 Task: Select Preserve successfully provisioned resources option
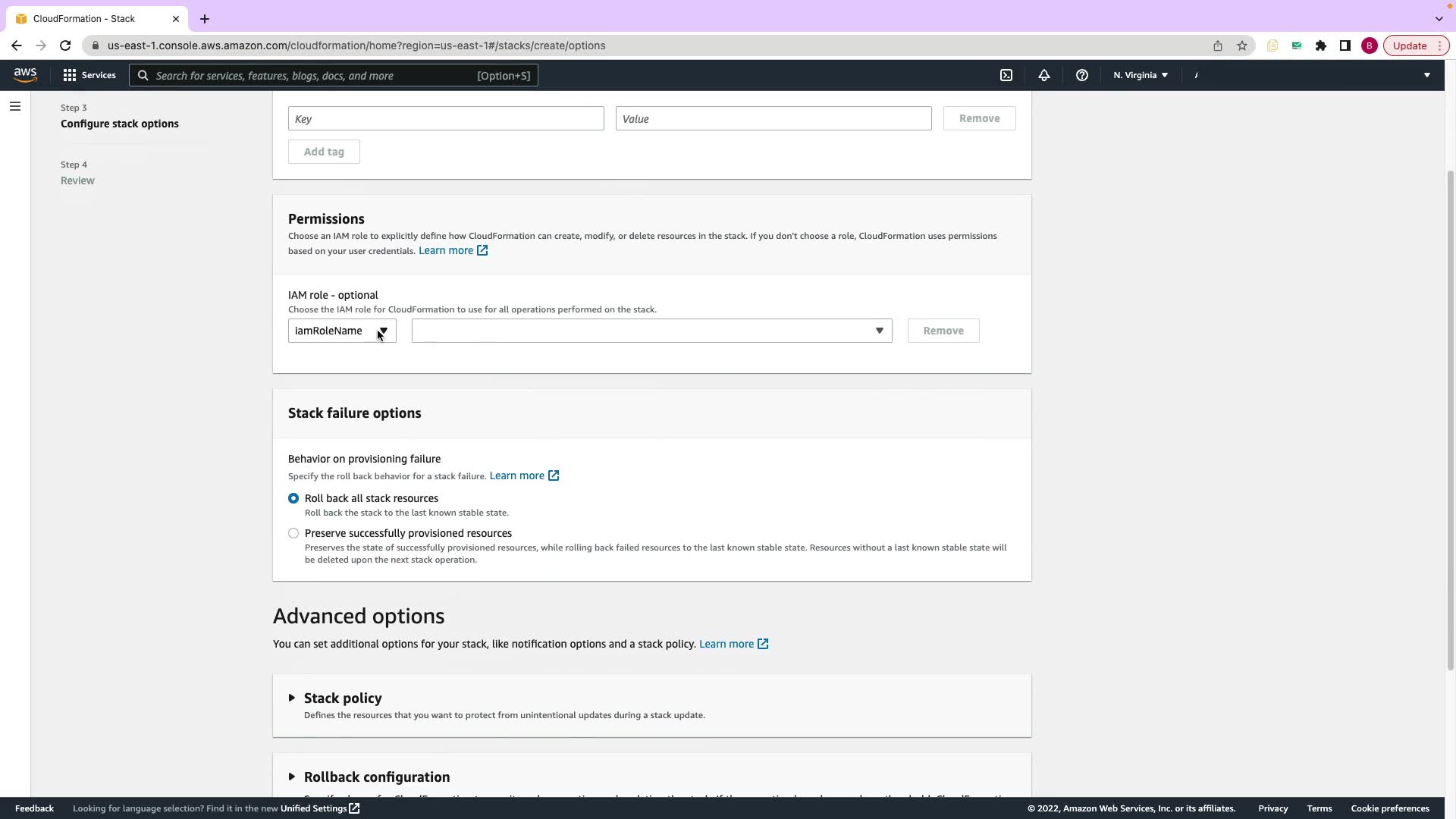pyautogui.click(x=293, y=533)
